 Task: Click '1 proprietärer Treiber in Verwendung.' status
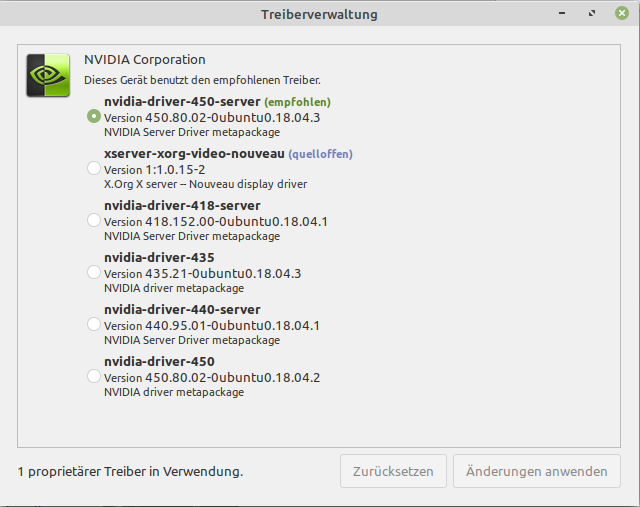130,471
